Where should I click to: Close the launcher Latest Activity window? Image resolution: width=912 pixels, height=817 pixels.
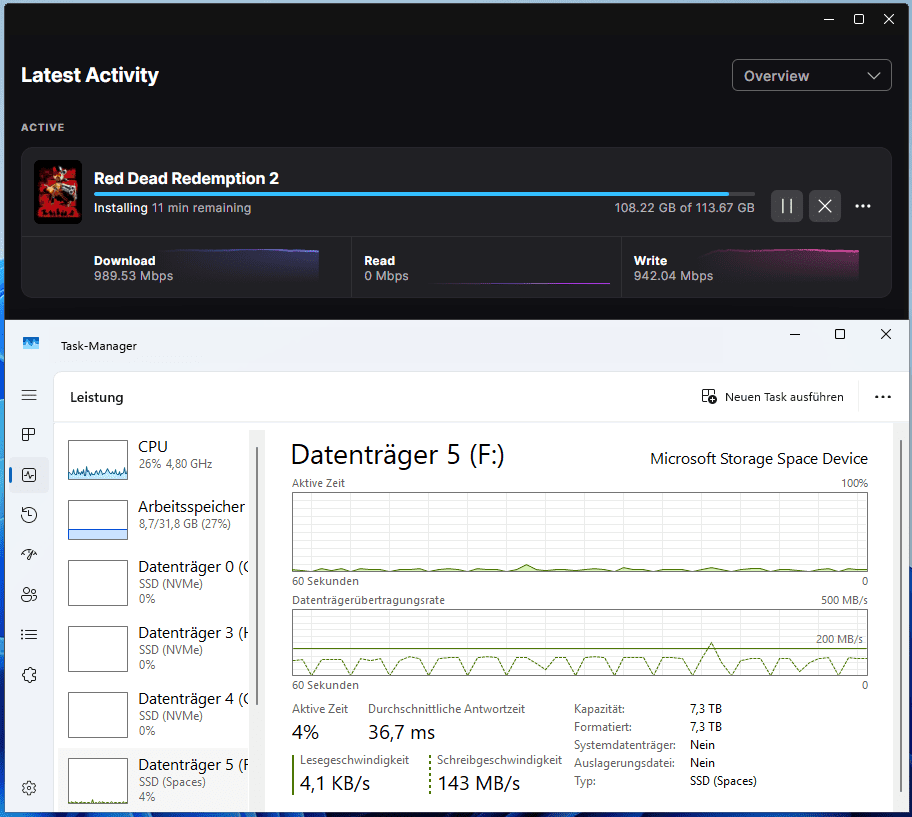pos(889,19)
